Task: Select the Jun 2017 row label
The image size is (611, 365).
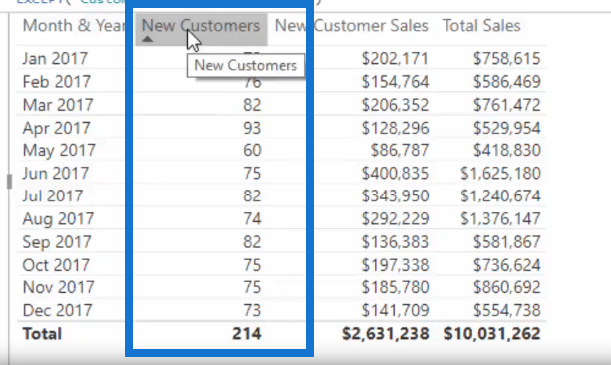Action: pyautogui.click(x=56, y=173)
